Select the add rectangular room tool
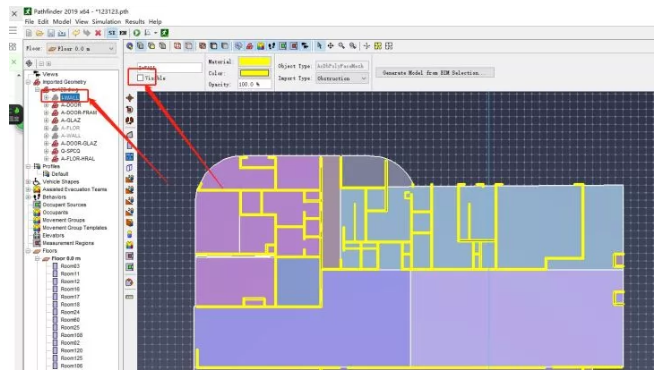This screenshot has width=657, height=375. click(129, 145)
